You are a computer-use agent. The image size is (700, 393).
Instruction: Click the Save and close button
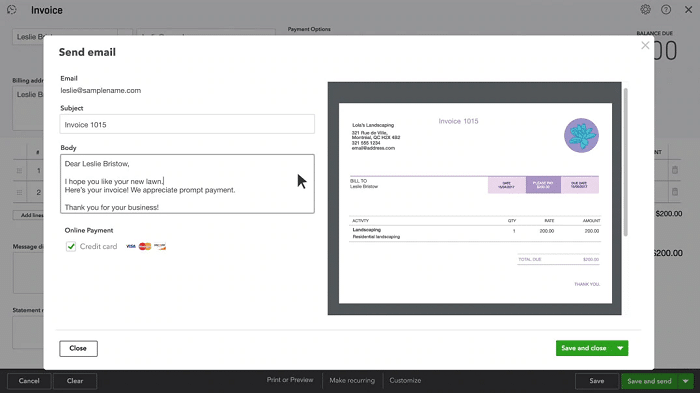pos(583,348)
